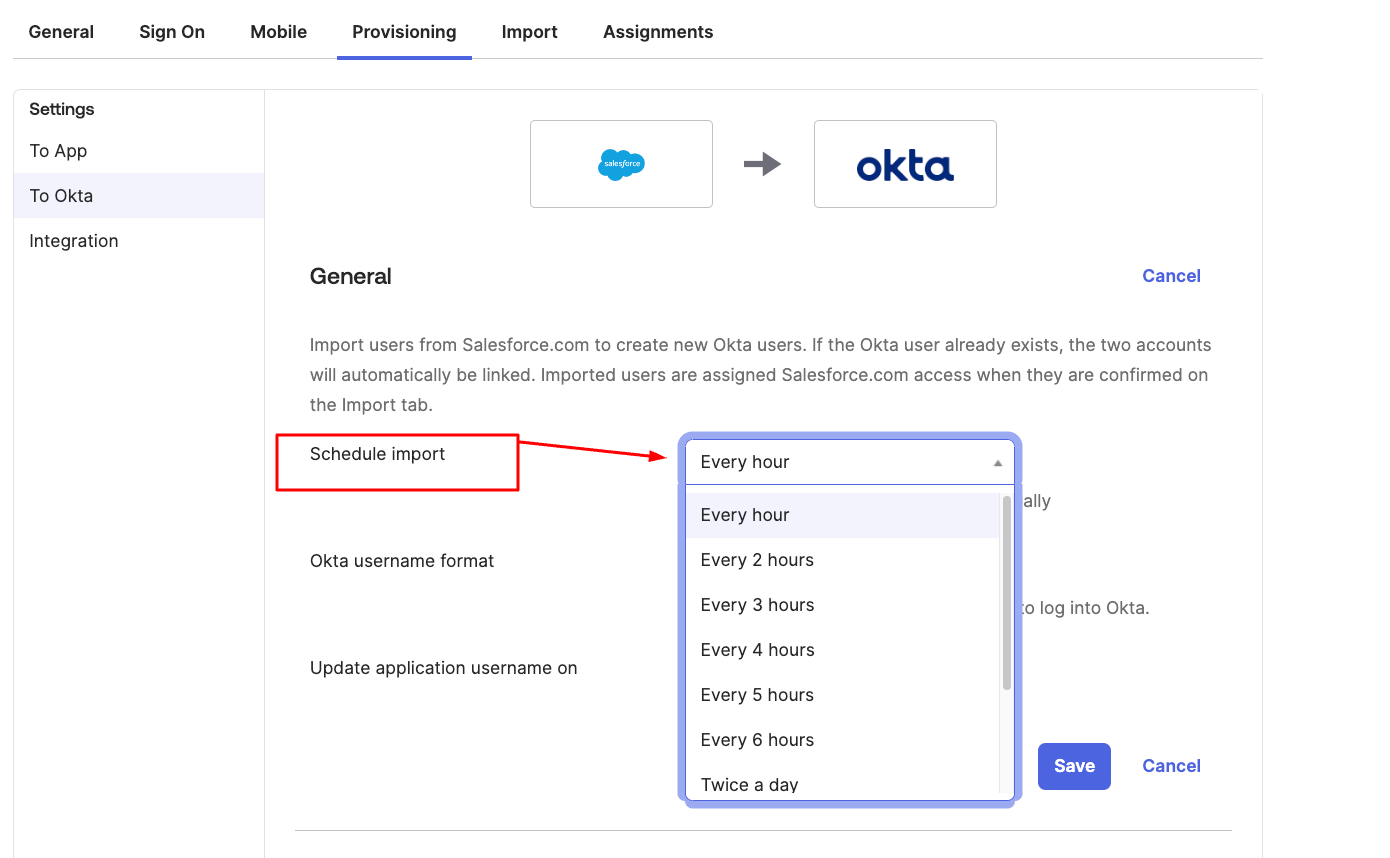Click the Schedule import label
The height and width of the screenshot is (858, 1390).
click(377, 454)
